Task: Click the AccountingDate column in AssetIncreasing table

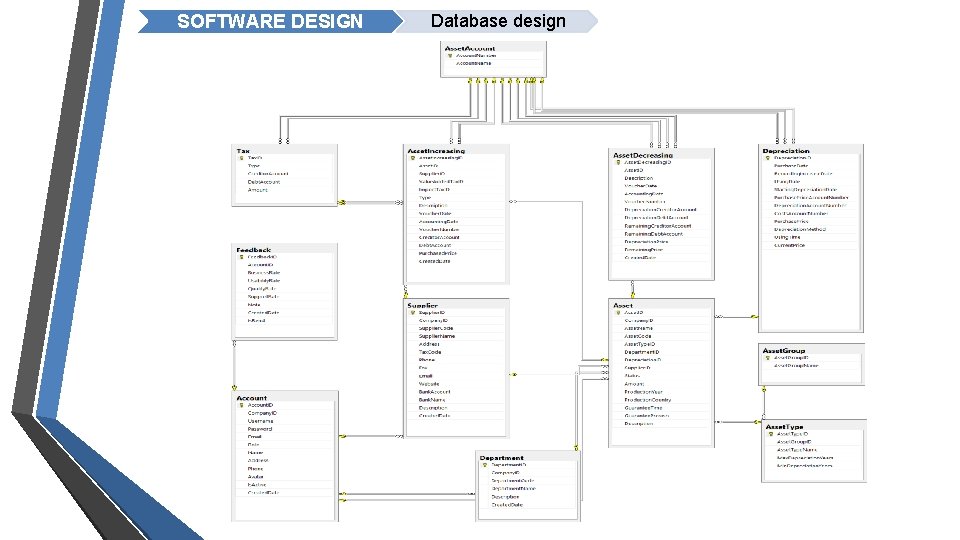Action: tap(438, 222)
